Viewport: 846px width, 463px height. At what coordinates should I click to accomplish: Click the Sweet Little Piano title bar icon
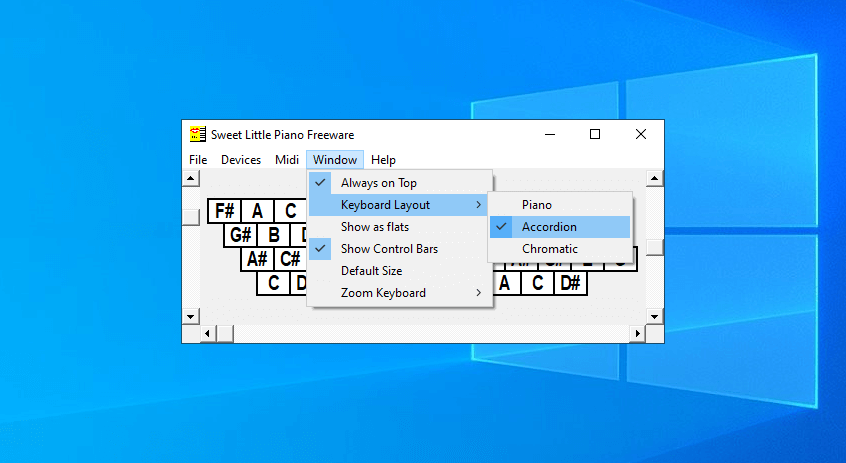[197, 134]
